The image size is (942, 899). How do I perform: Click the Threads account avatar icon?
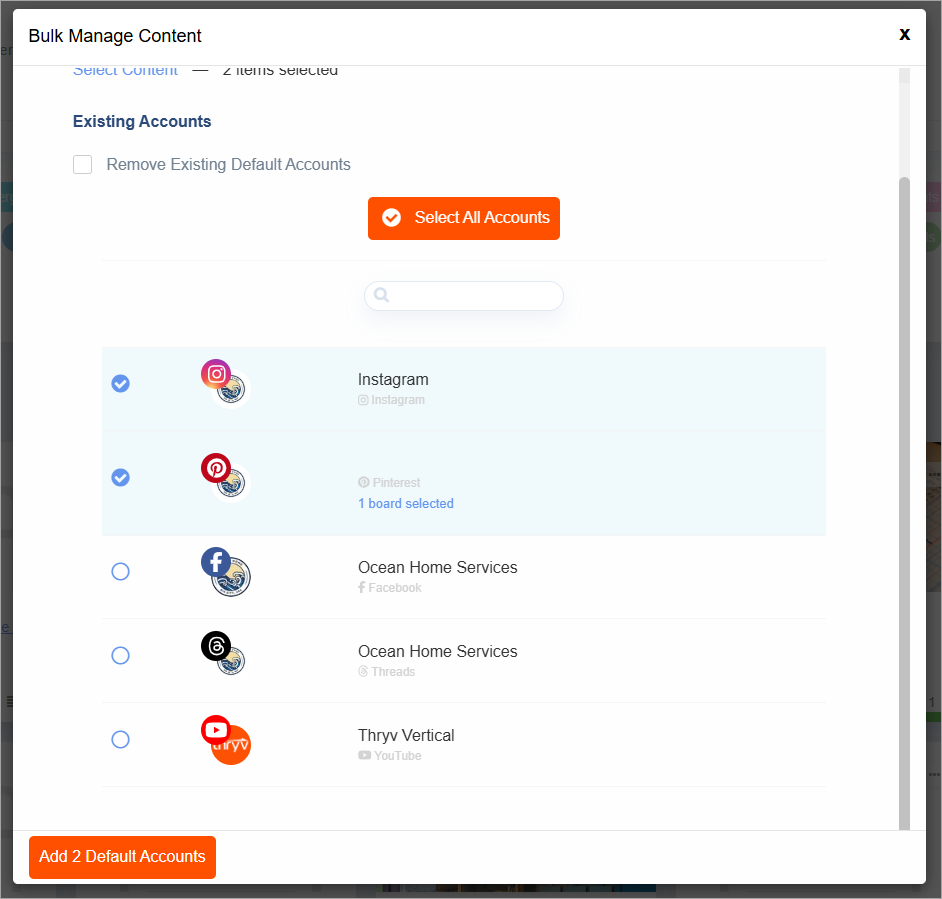[225, 655]
